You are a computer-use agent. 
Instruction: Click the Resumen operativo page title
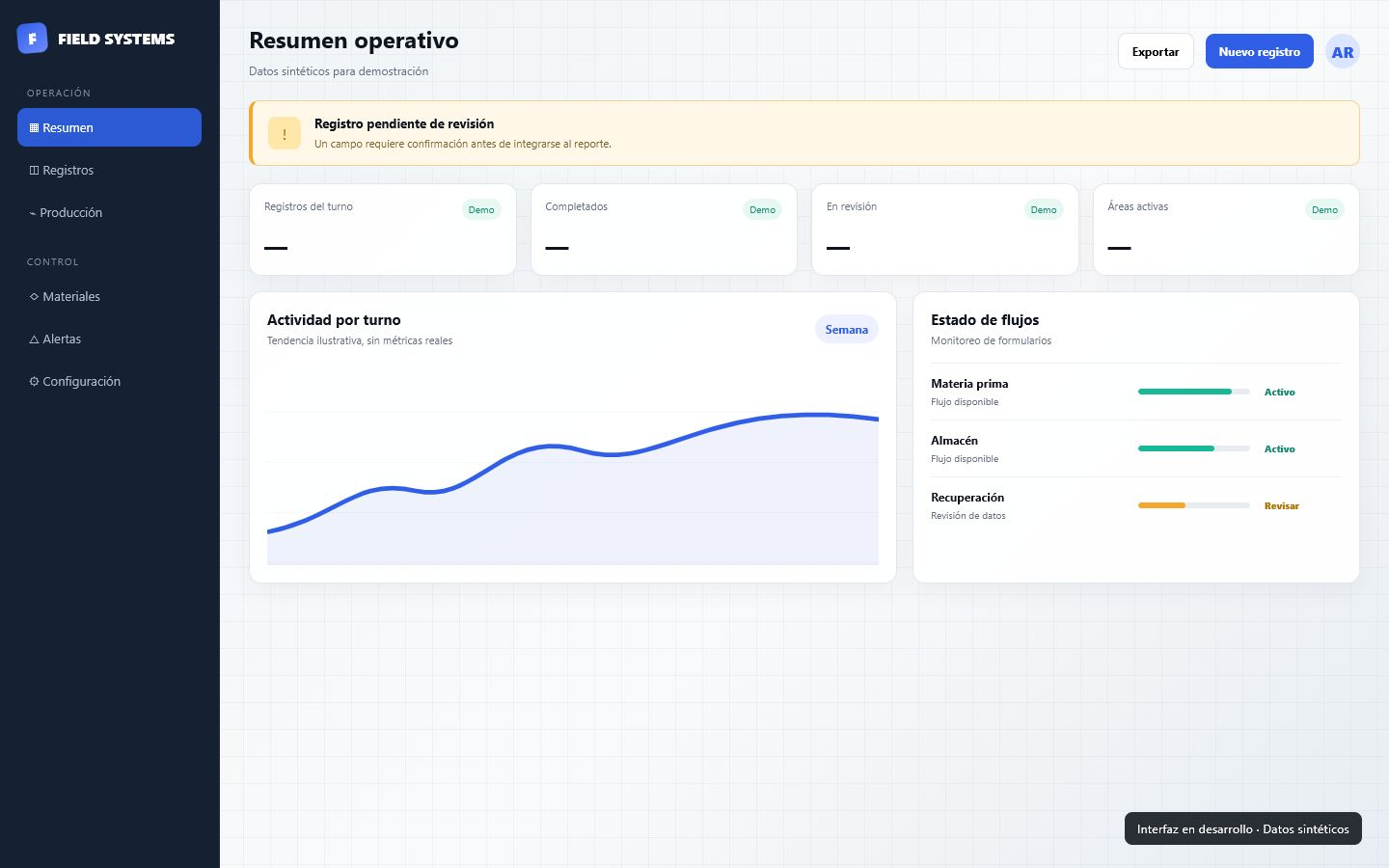[x=354, y=41]
